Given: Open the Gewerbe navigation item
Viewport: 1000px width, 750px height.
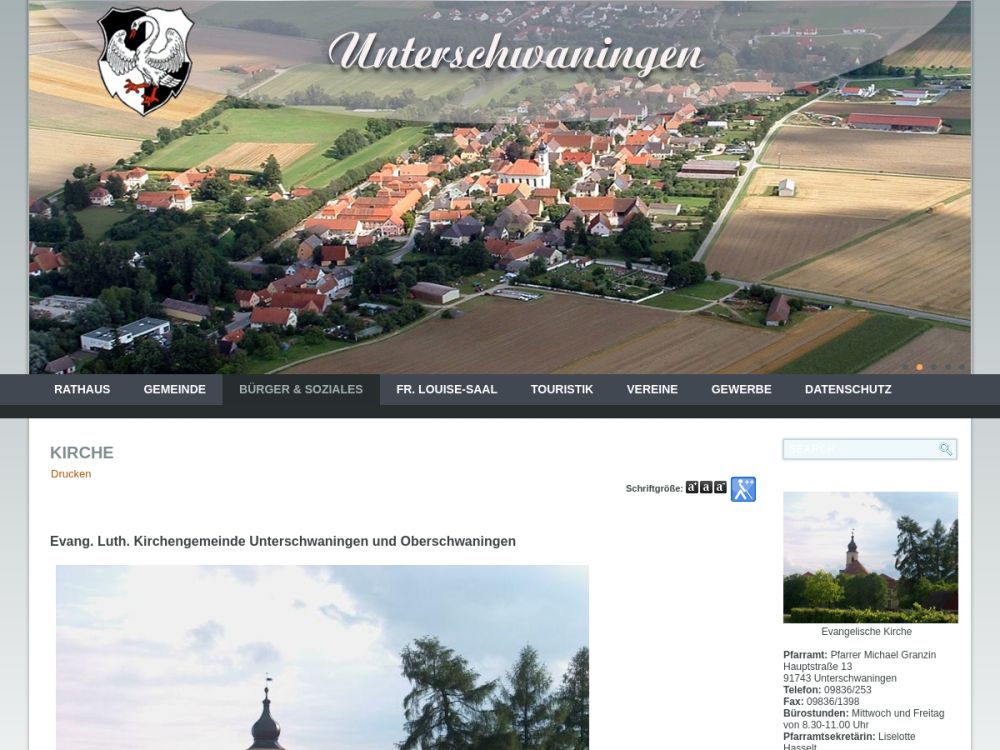Looking at the screenshot, I should click(x=741, y=389).
